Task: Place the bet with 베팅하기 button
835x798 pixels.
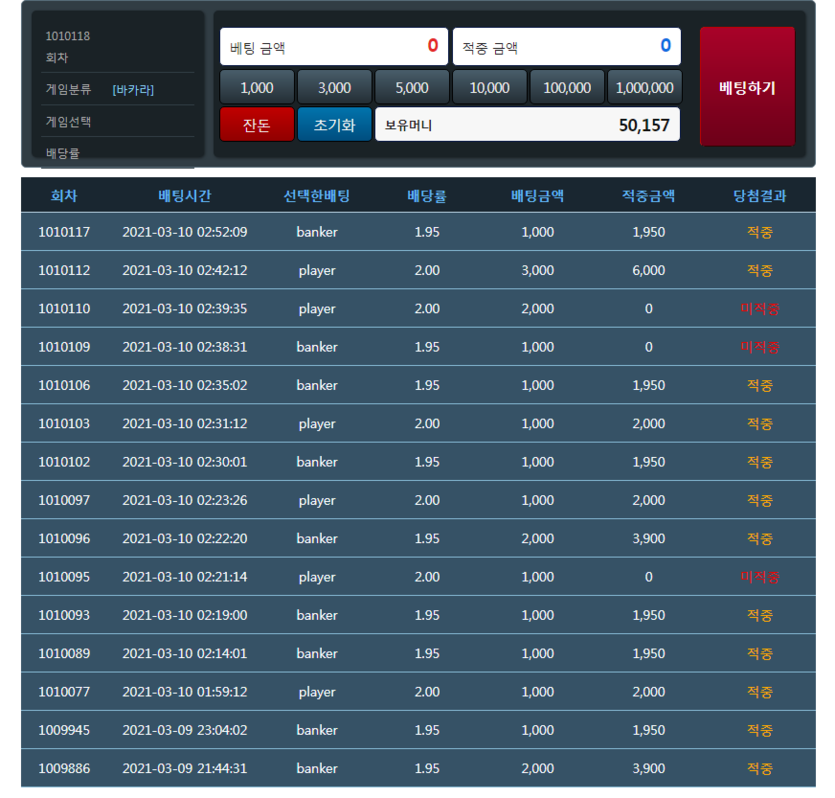Action: point(747,87)
